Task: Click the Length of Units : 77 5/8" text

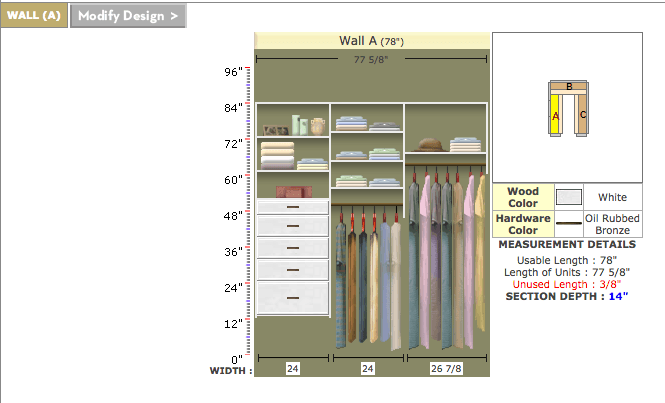Action: [567, 272]
